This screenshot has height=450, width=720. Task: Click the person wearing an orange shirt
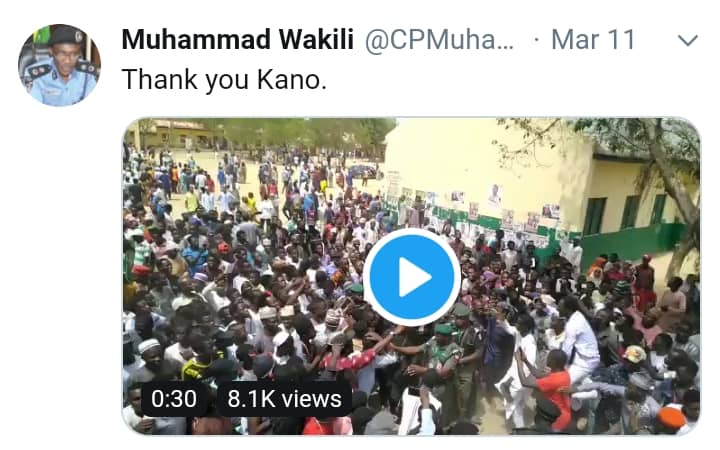[552, 390]
